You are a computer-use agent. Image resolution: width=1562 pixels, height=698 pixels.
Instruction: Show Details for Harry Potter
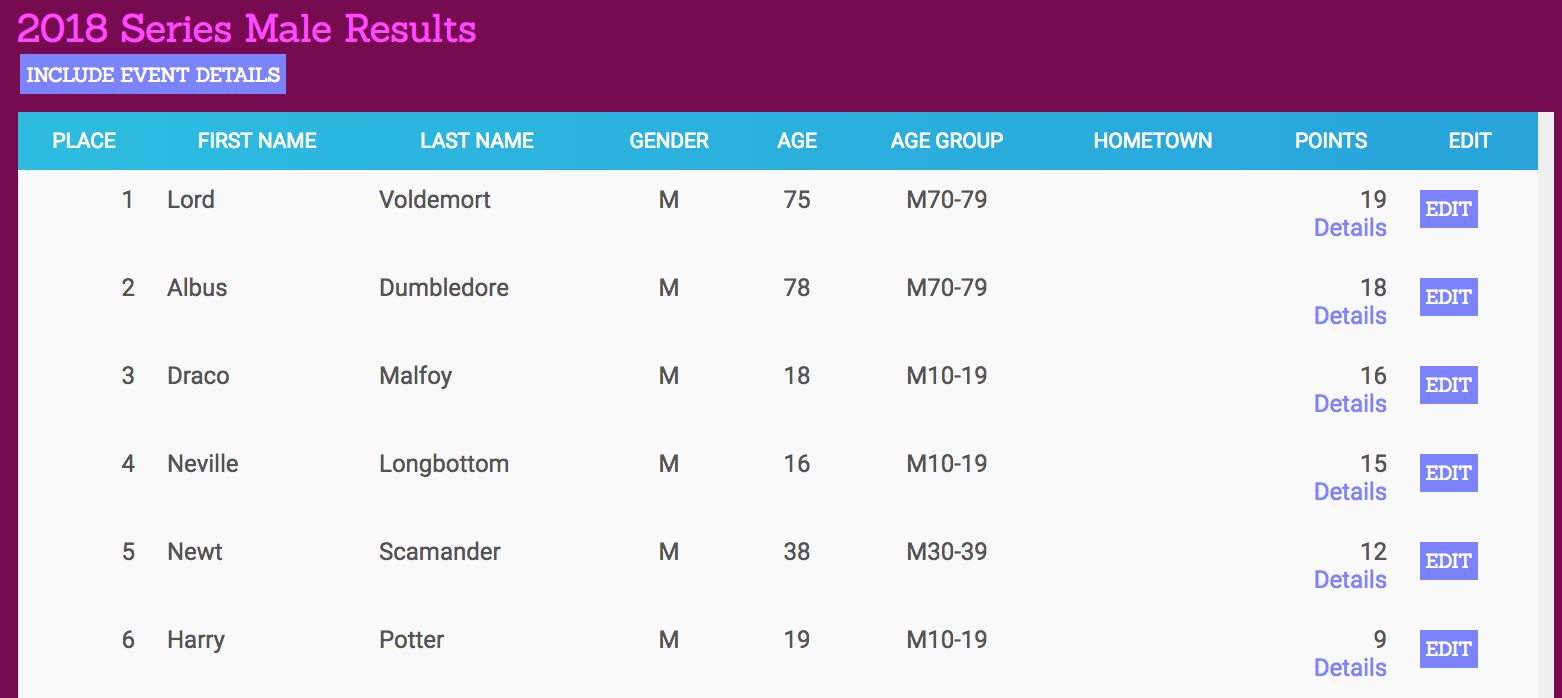1350,668
